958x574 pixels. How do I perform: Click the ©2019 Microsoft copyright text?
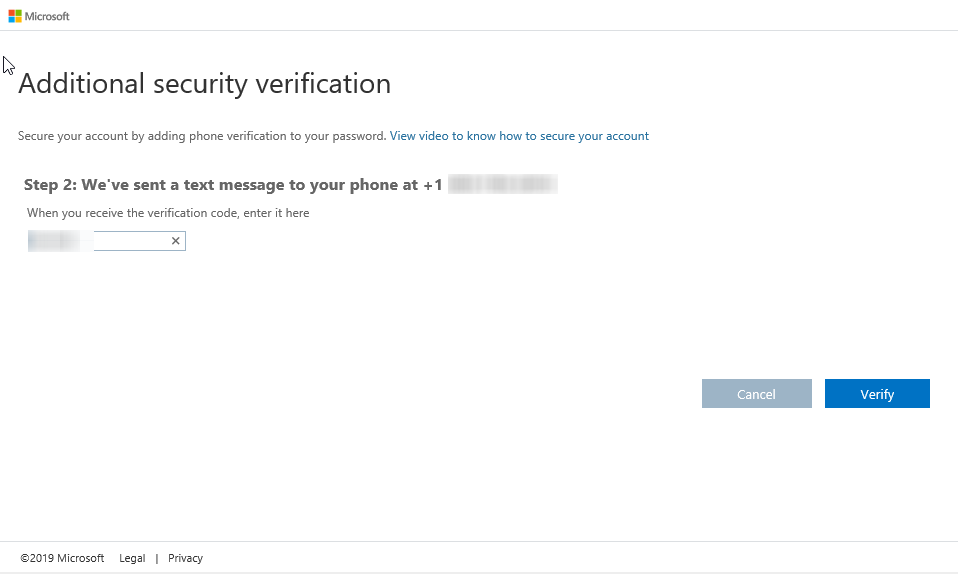tap(62, 558)
